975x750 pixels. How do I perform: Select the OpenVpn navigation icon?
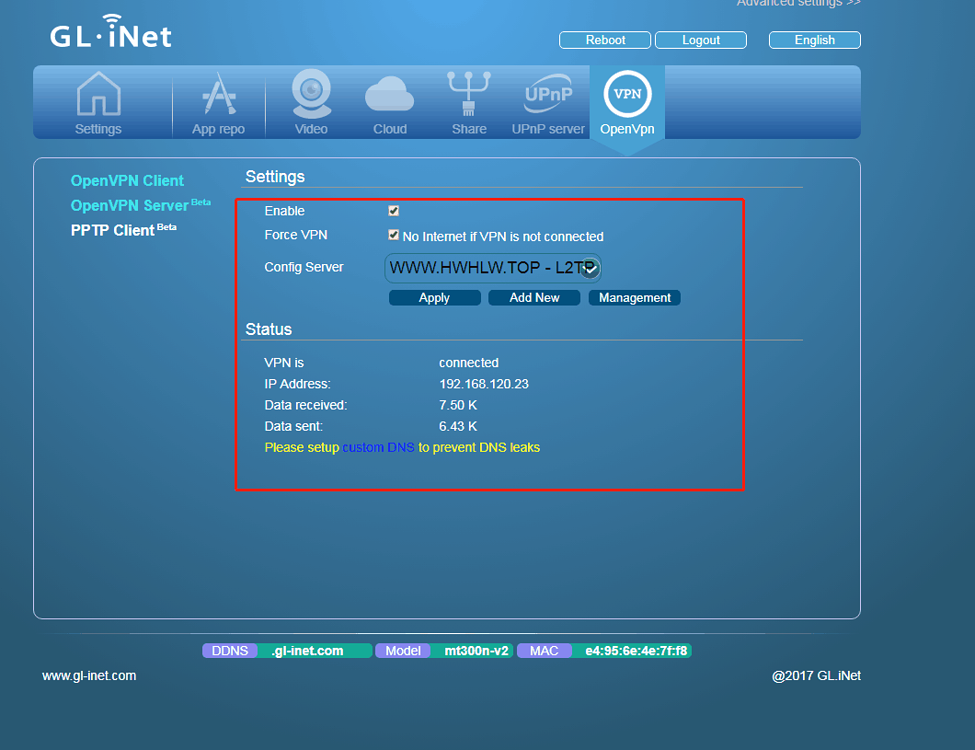point(627,101)
